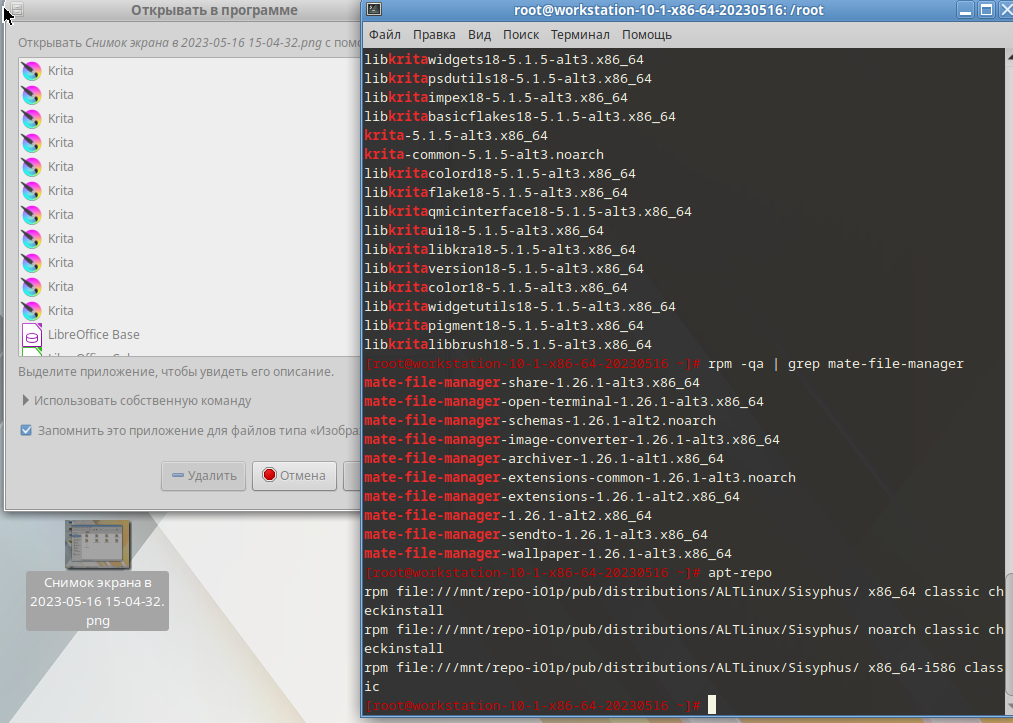Open the Поиск menu in the terminal
1013x723 pixels.
pos(521,34)
